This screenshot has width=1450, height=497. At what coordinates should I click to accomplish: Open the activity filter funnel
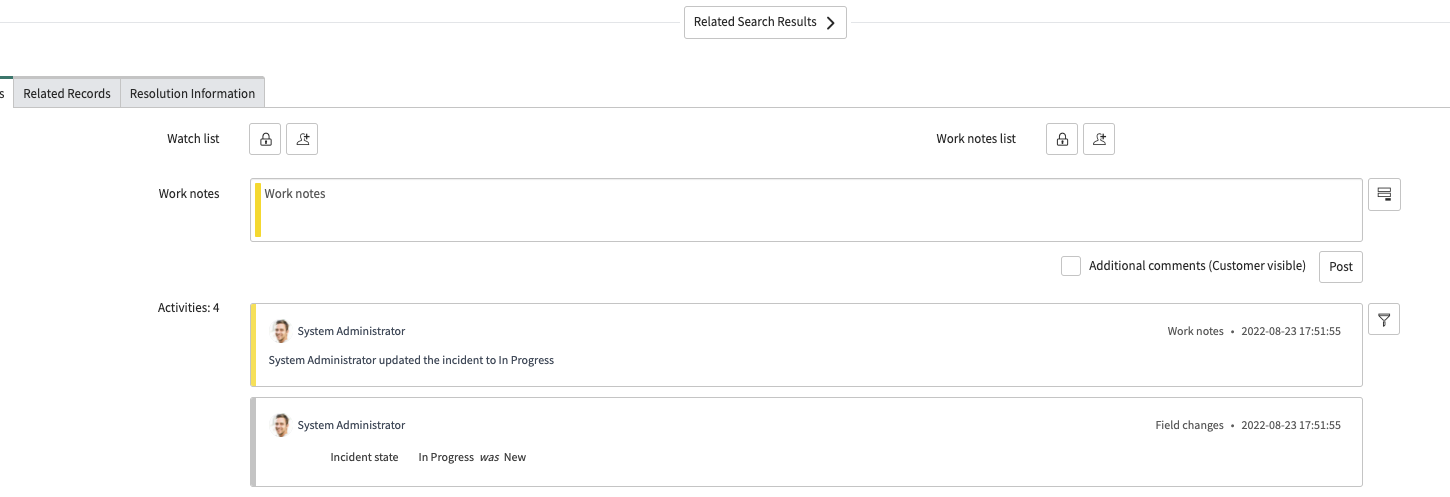[1384, 320]
